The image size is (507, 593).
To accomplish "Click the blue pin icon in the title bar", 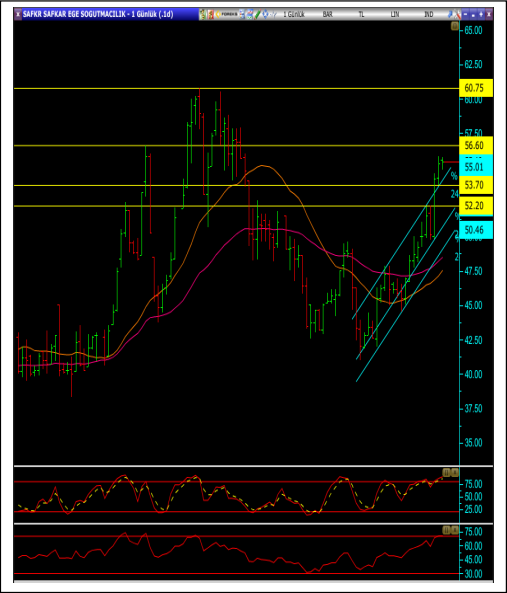I will 450,14.
